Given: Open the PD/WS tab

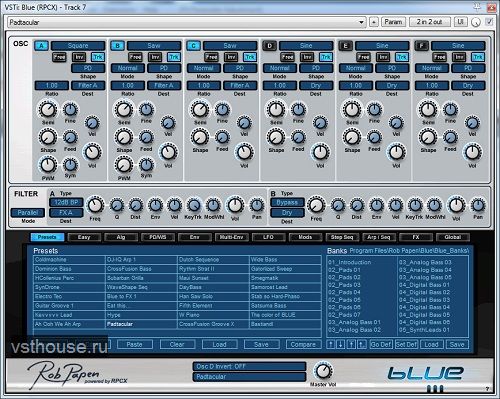Looking at the screenshot, I should point(158,237).
